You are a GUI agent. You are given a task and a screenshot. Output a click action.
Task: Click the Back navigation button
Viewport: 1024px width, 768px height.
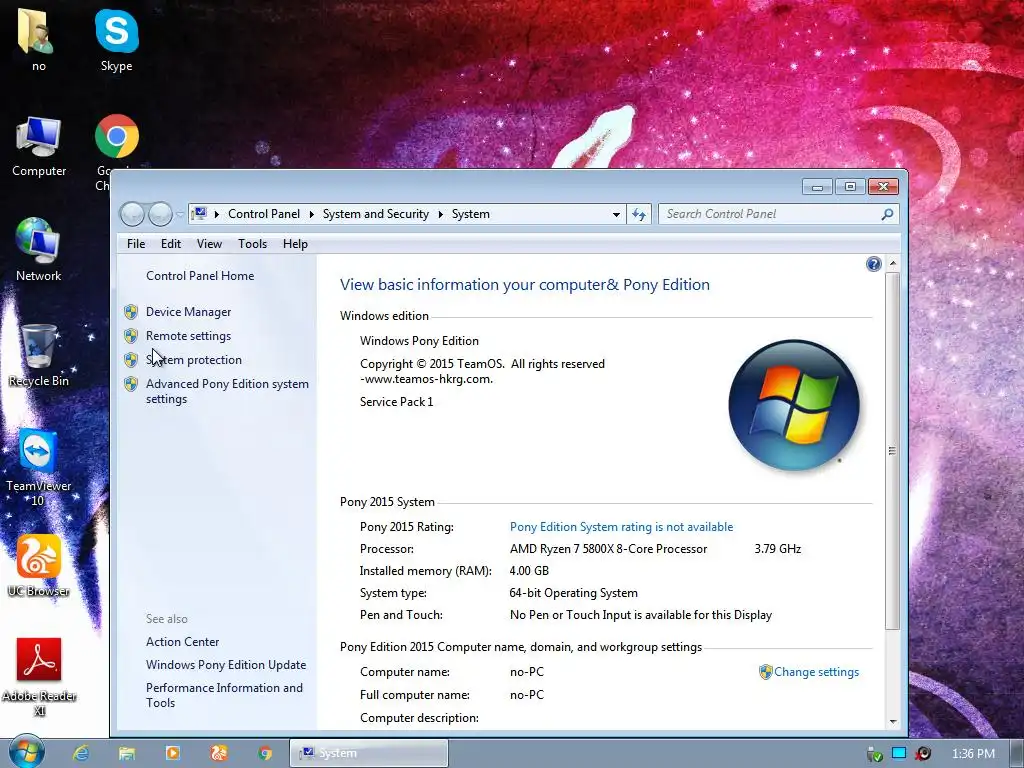[133, 214]
